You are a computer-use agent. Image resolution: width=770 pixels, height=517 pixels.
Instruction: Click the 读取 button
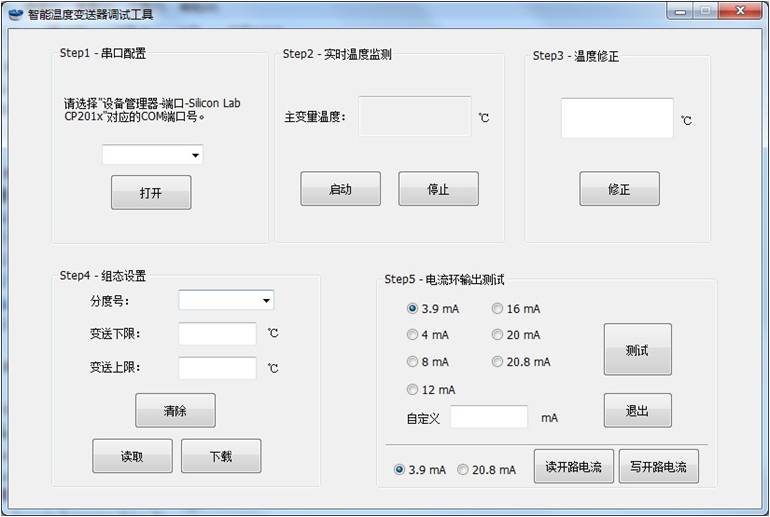pos(132,456)
